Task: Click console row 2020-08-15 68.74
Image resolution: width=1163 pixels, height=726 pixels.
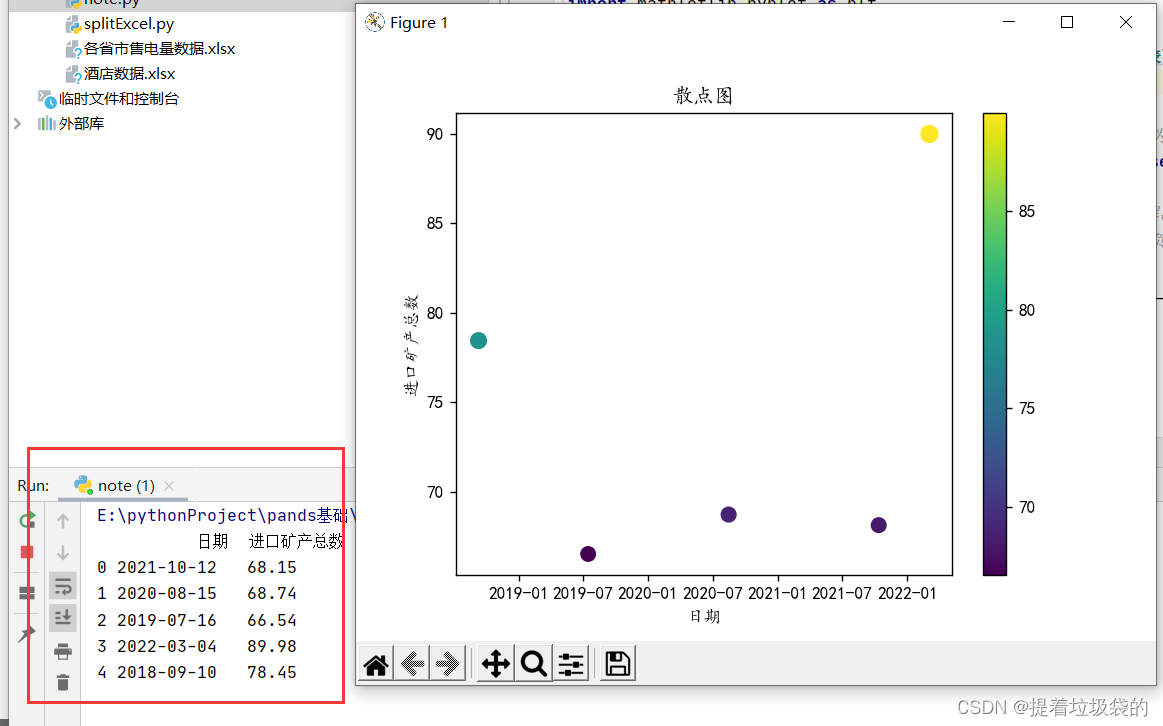Action: coord(197,593)
